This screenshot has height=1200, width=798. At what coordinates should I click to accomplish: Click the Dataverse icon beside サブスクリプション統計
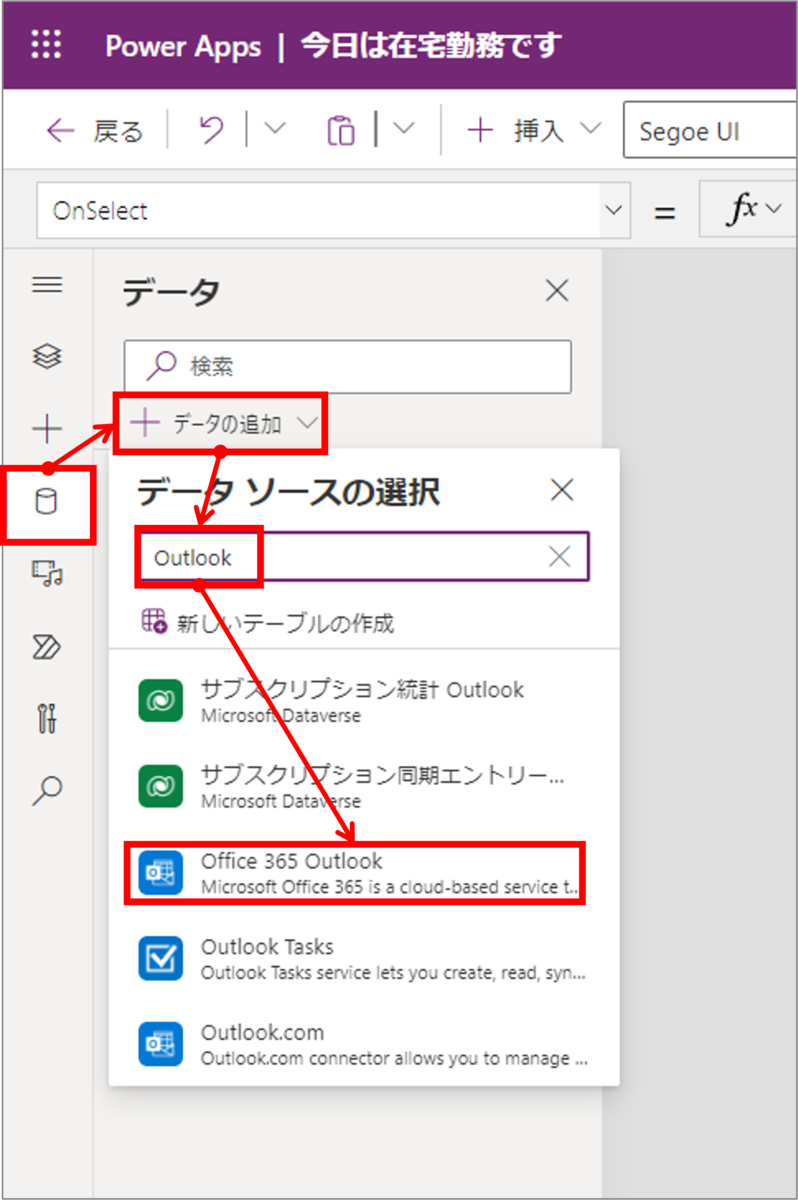160,701
